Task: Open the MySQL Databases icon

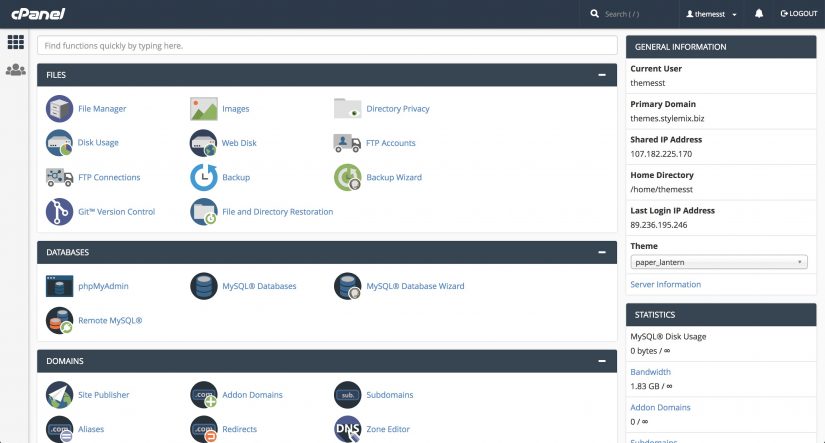Action: point(204,286)
